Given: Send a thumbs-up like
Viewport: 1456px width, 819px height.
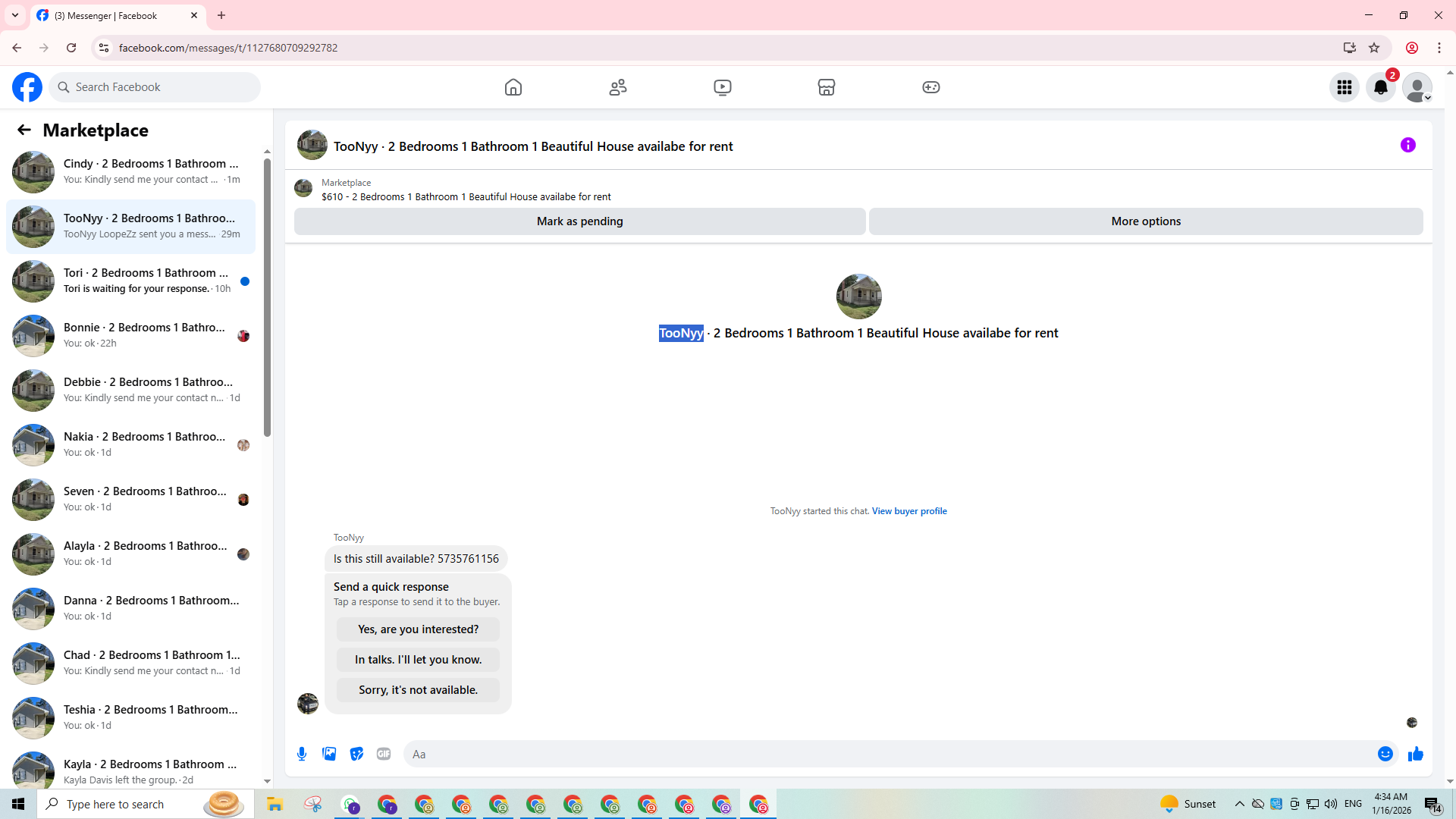Looking at the screenshot, I should 1415,754.
